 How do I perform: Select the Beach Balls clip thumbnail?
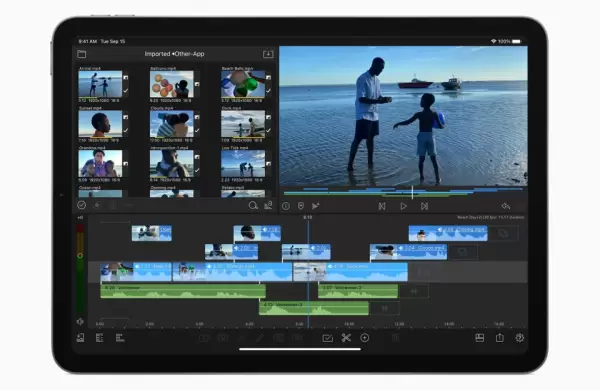tap(243, 84)
